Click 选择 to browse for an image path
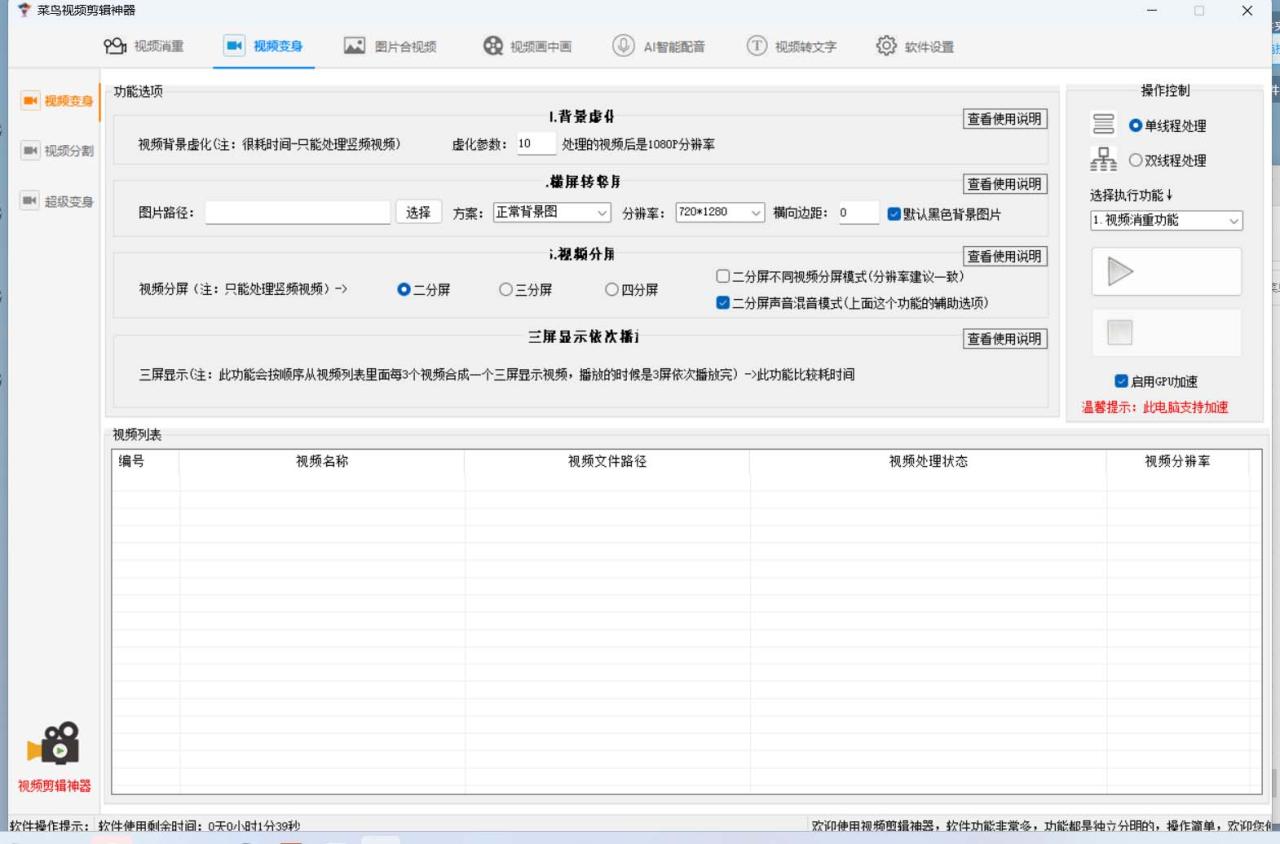The height and width of the screenshot is (844, 1280). click(418, 213)
